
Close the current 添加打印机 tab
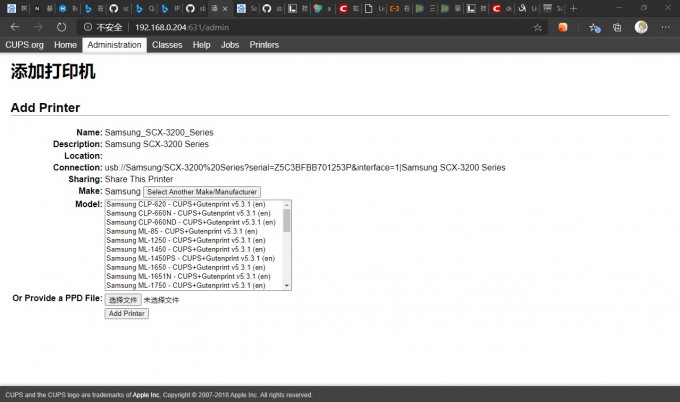click(225, 8)
